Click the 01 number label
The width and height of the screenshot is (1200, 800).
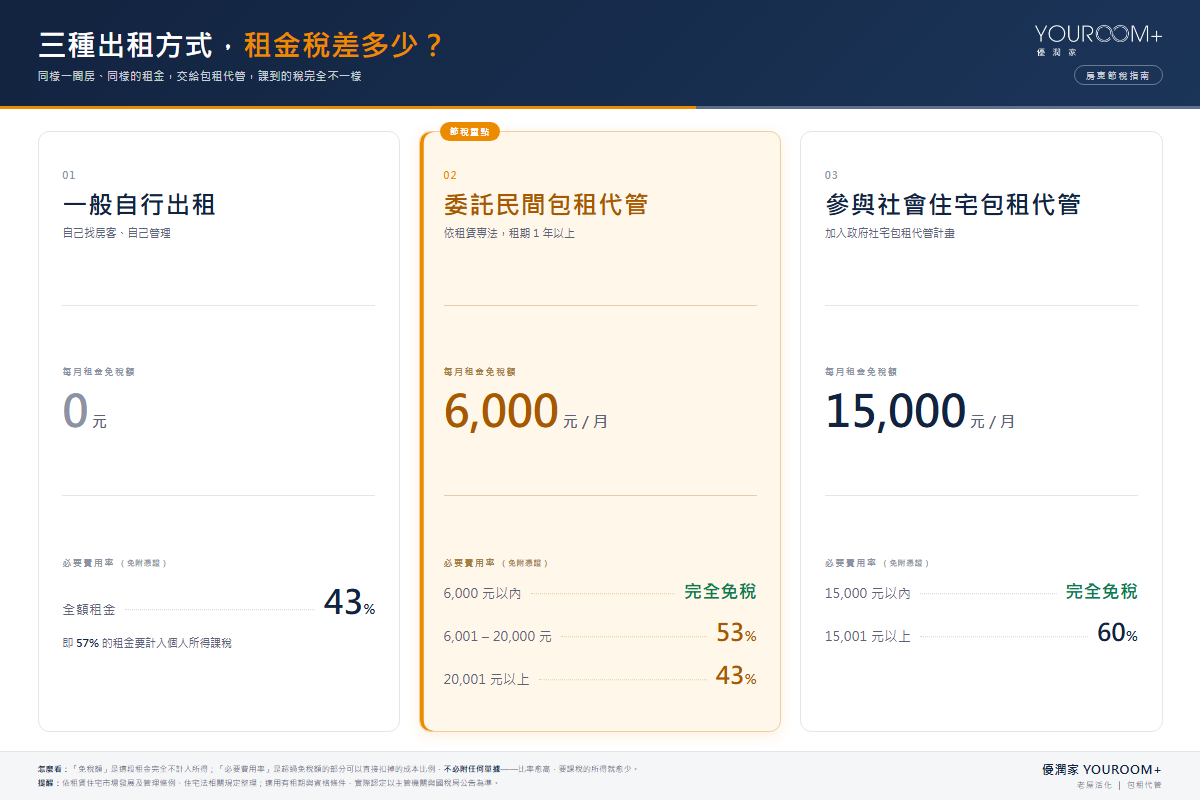69,175
